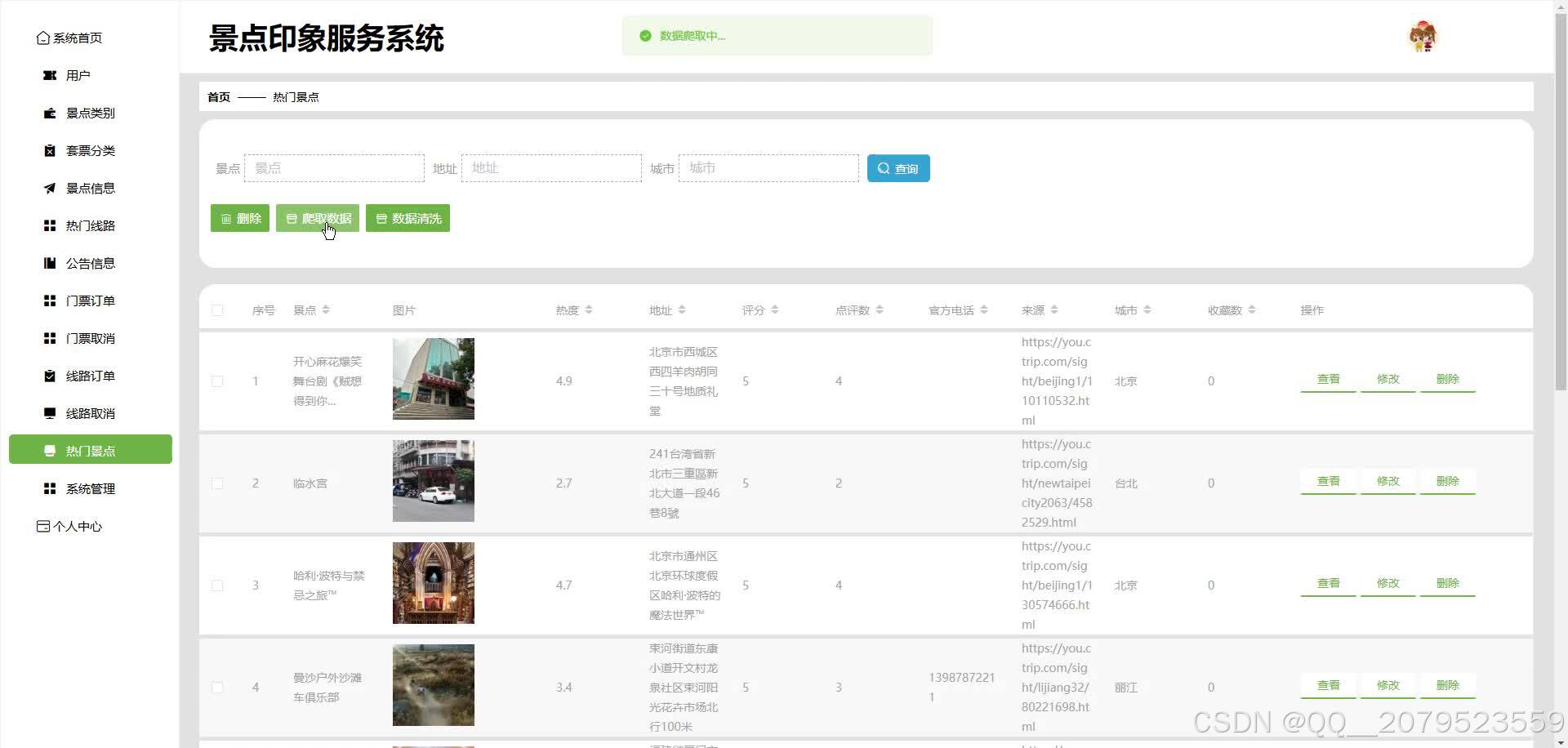Click the 热门景点 sidebar icon
The width and height of the screenshot is (1568, 748).
coord(50,452)
